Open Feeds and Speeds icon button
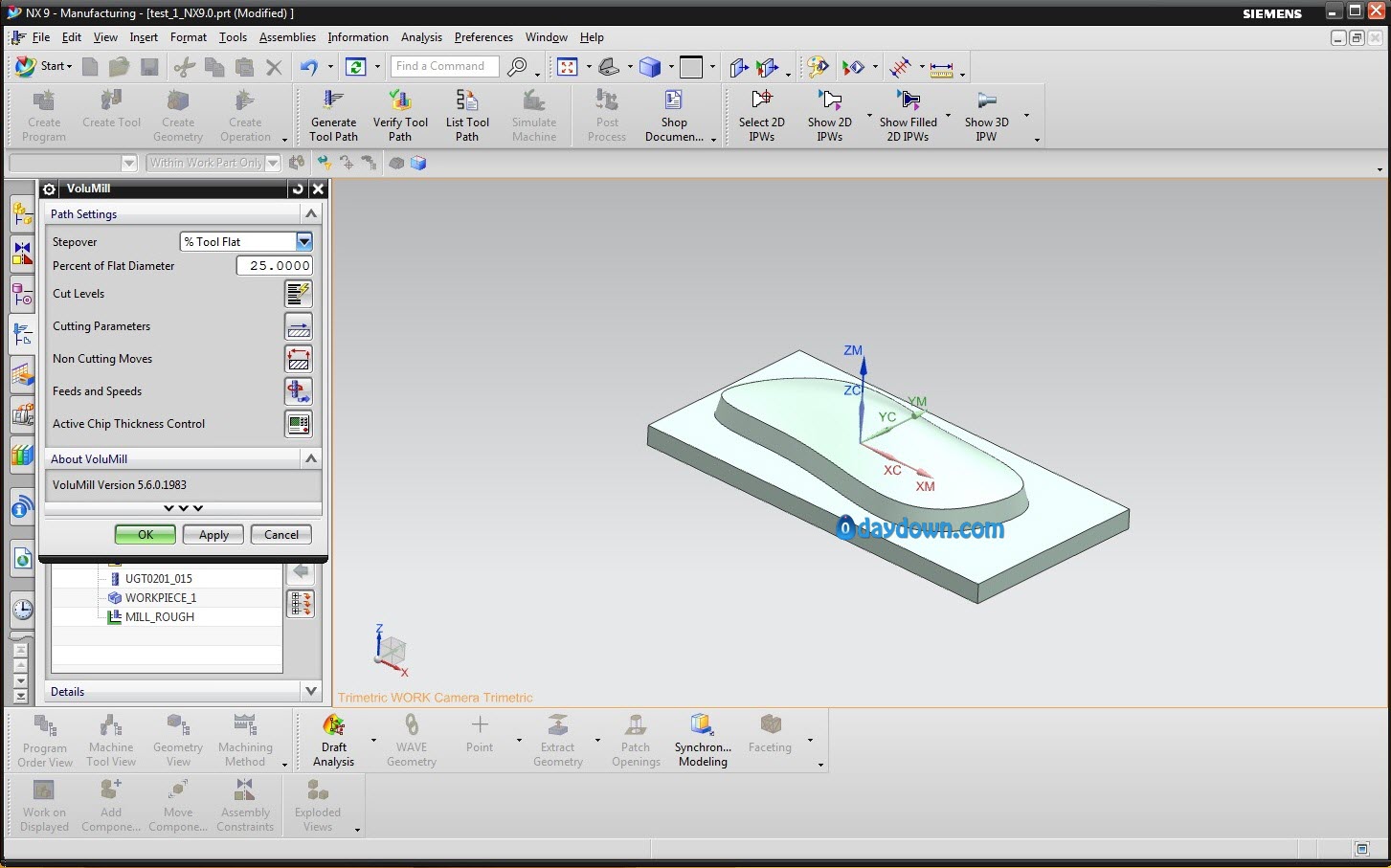This screenshot has height=868, width=1391. pos(299,391)
